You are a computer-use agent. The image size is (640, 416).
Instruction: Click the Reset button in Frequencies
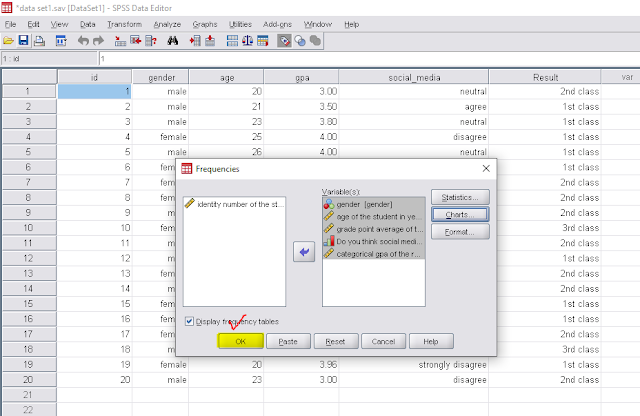336,341
